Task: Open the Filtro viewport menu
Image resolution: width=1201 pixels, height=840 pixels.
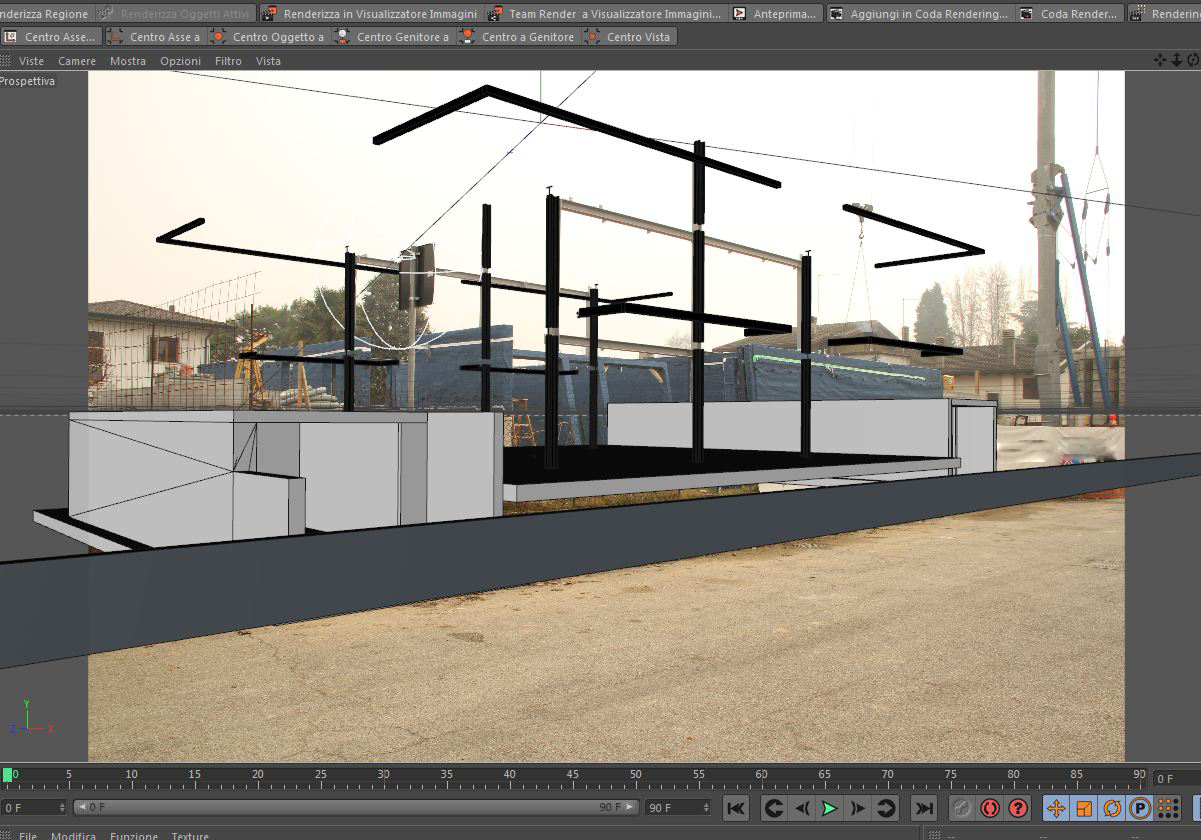Action: pos(228,61)
